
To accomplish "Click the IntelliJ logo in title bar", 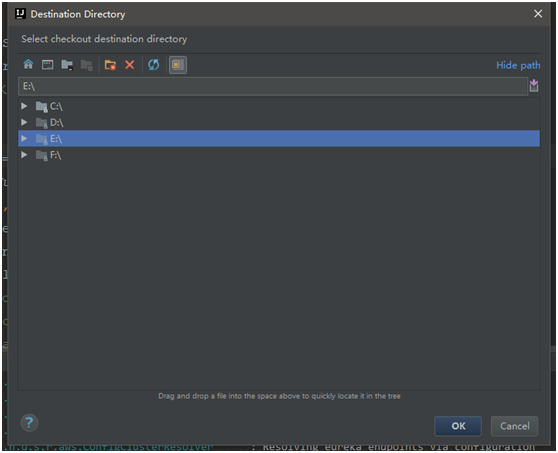I will coord(20,14).
